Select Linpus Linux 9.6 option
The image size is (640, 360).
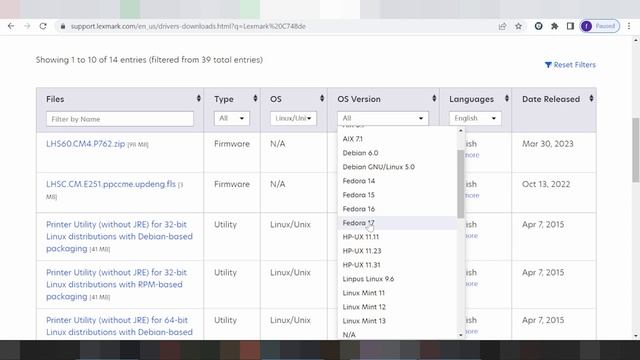397,279
